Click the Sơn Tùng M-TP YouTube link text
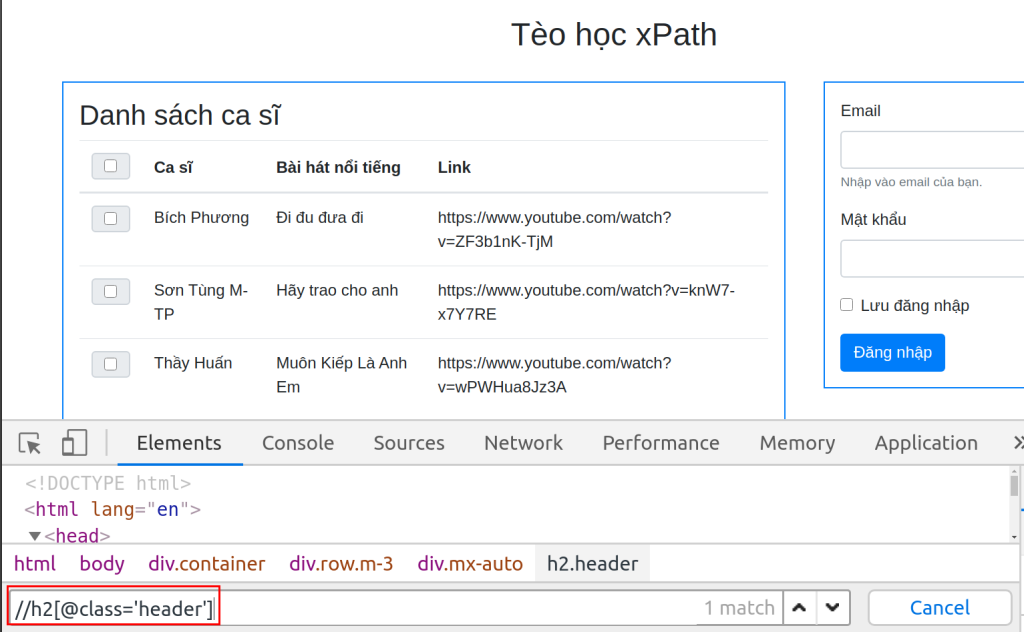 point(586,302)
